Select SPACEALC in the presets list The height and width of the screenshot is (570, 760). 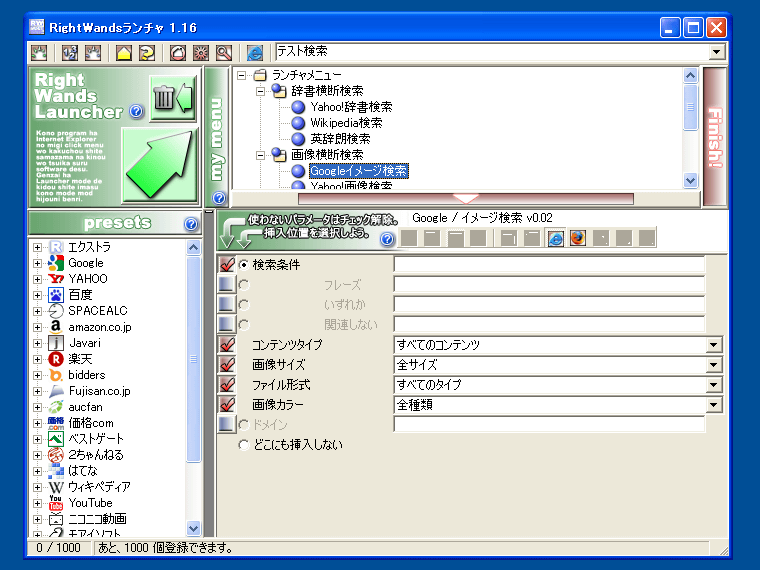pos(97,311)
